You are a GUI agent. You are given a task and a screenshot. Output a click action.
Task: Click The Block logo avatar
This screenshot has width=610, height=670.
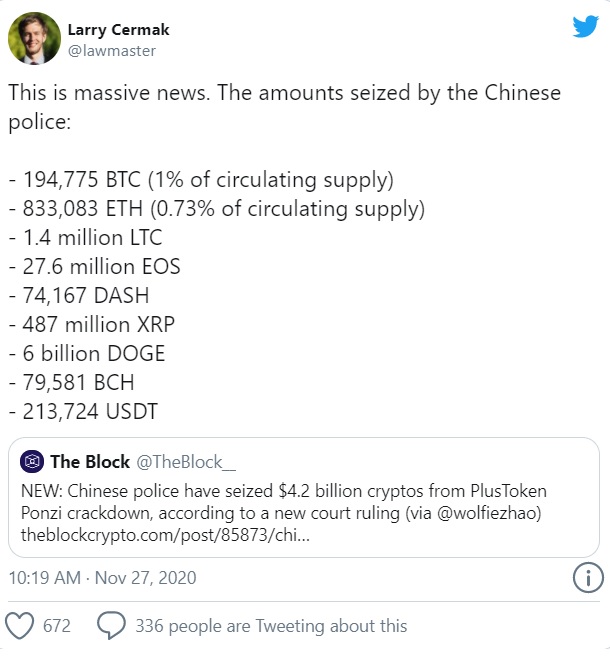(32, 461)
